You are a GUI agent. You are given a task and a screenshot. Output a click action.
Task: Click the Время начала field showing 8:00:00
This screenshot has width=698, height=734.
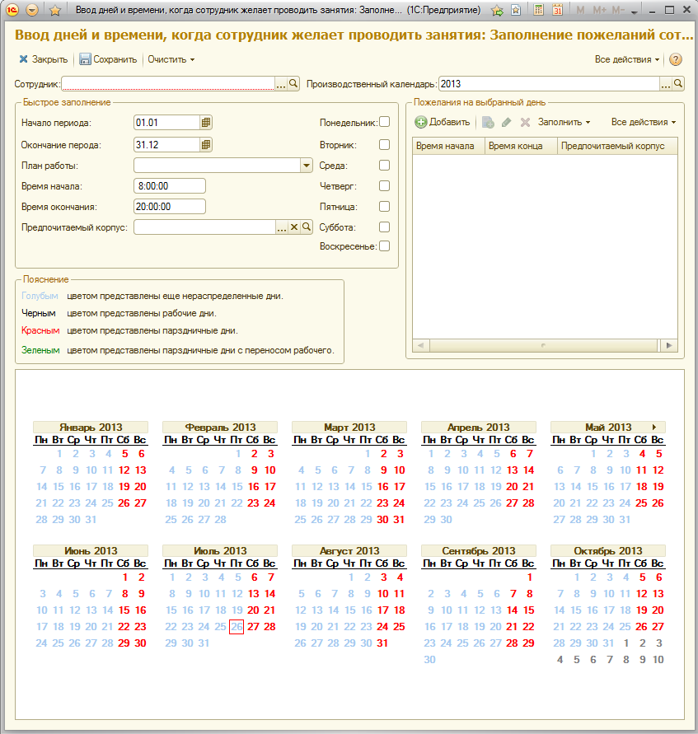(169, 186)
